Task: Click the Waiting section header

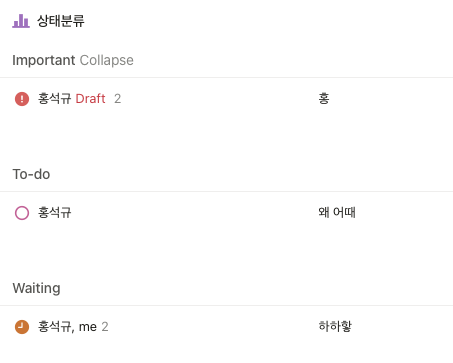Action: (36, 288)
